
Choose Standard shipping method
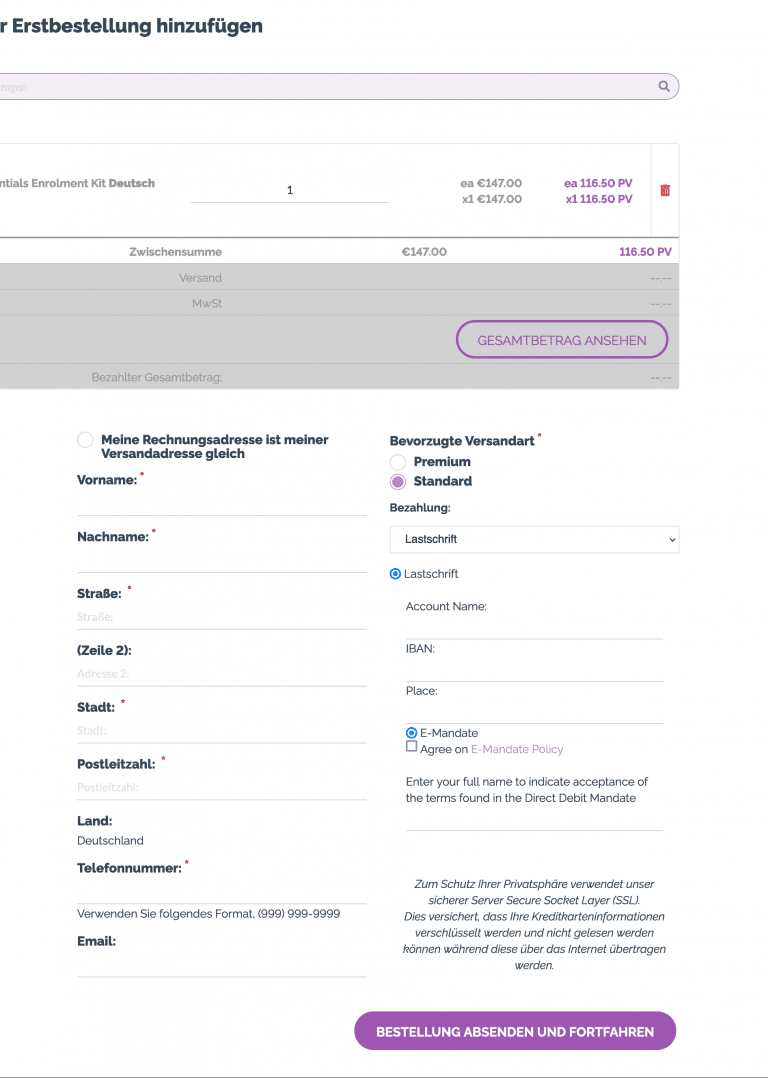click(x=398, y=482)
